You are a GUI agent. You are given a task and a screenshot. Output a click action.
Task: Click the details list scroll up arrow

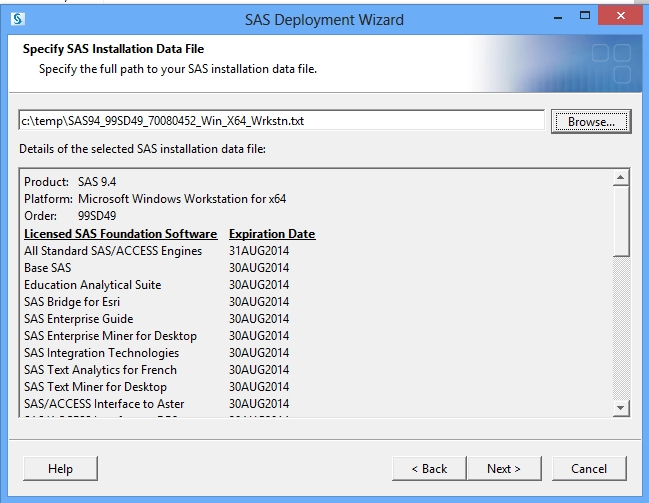(x=620, y=178)
